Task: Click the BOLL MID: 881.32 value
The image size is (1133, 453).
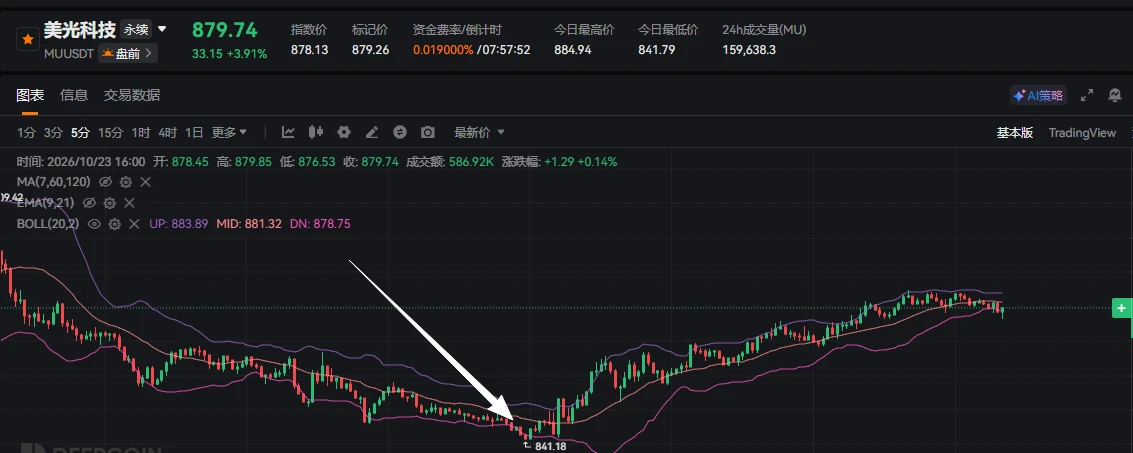Action: click(x=249, y=224)
